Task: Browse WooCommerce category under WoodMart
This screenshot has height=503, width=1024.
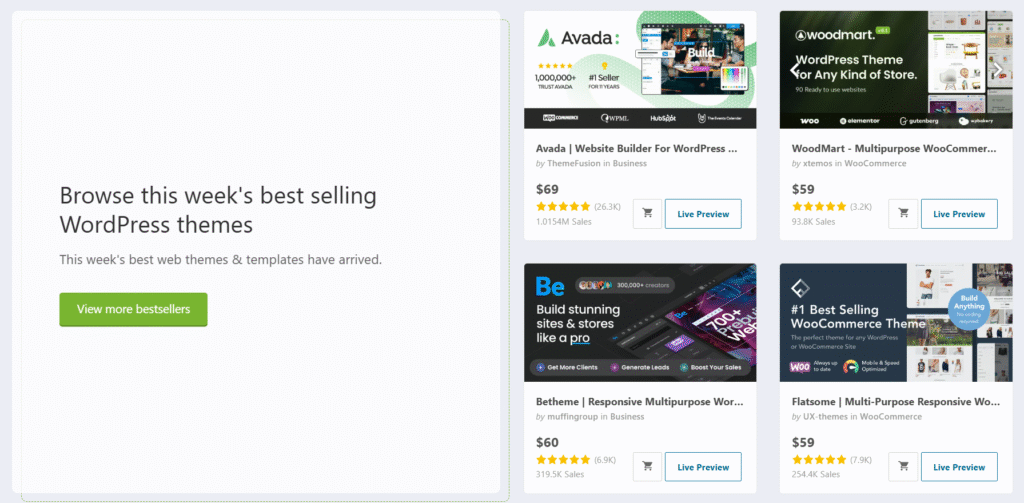Action: pyautogui.click(x=876, y=163)
